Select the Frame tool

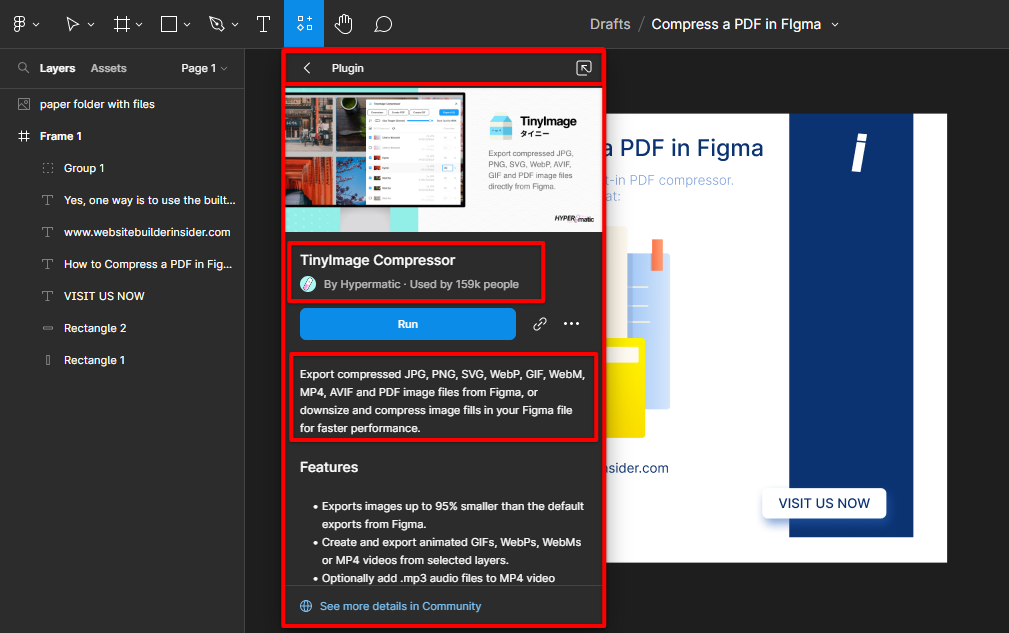(x=122, y=23)
